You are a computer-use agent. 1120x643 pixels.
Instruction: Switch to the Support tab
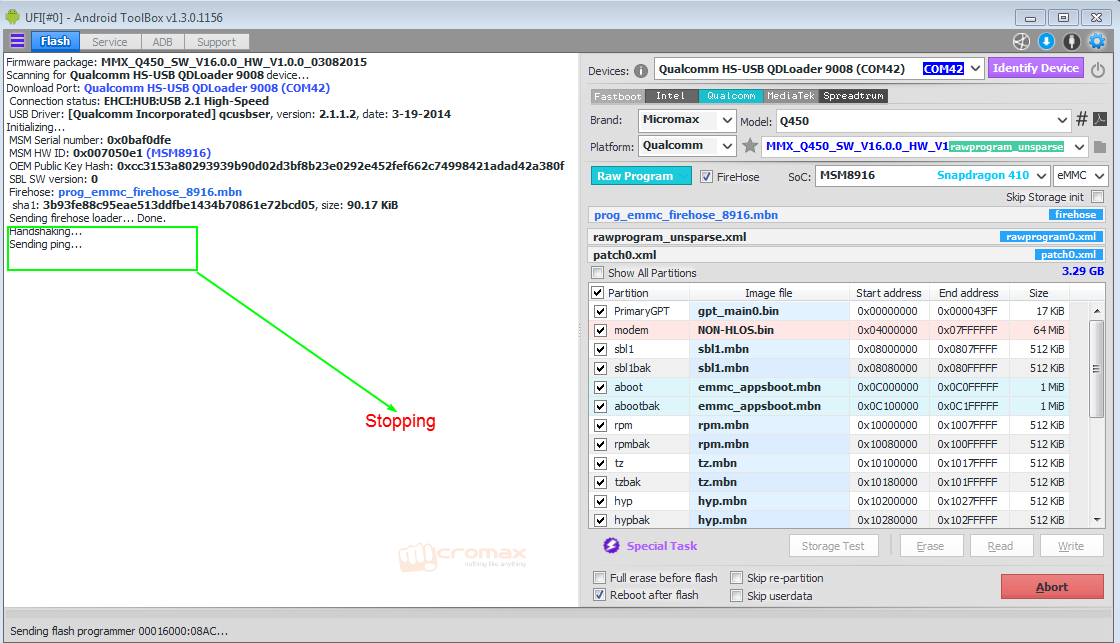216,42
